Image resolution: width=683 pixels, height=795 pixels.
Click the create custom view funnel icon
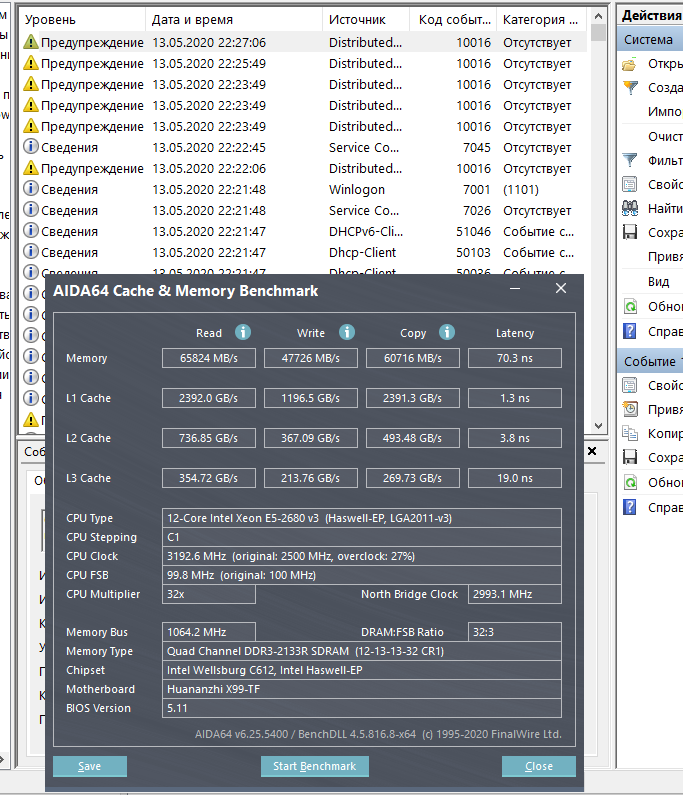point(630,88)
